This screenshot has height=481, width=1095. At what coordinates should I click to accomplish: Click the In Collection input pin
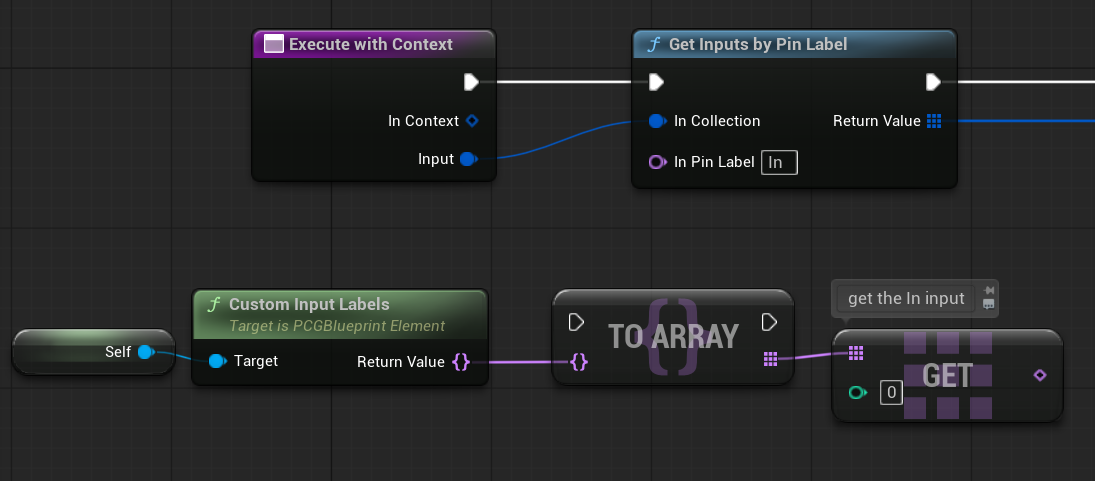coord(657,121)
